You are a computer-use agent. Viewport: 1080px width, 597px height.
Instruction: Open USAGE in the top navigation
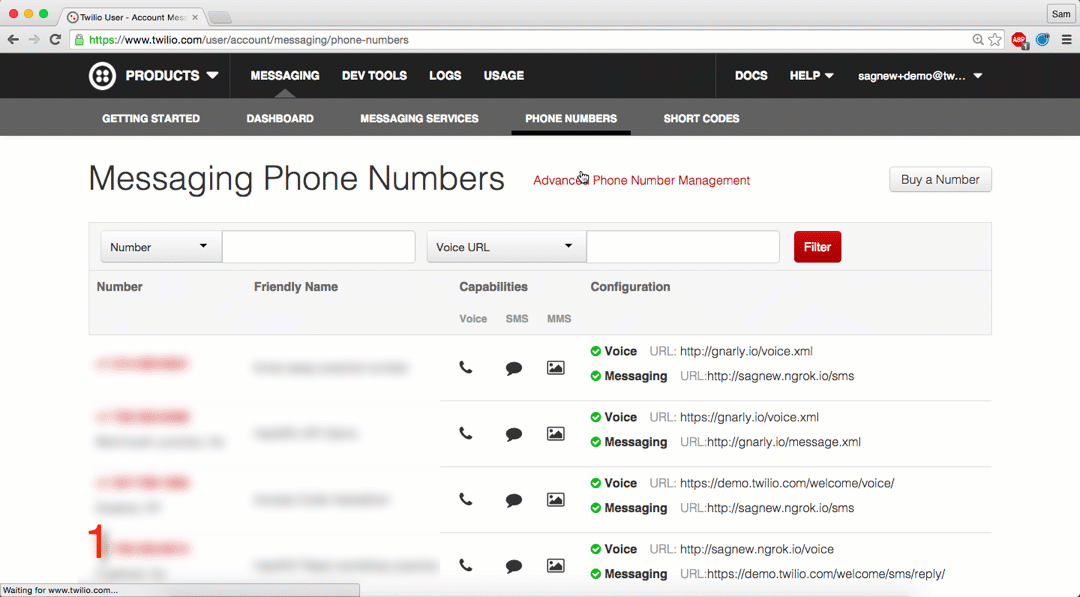pyautogui.click(x=503, y=76)
